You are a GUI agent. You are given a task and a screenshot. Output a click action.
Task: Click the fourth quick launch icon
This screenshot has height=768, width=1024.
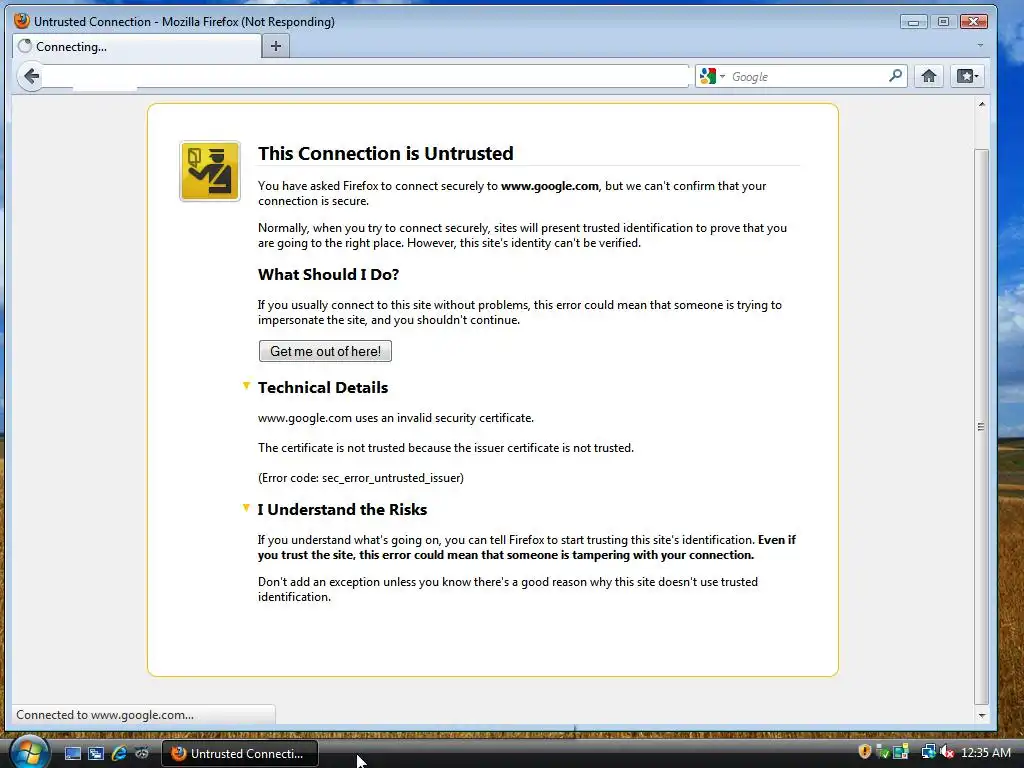click(142, 754)
